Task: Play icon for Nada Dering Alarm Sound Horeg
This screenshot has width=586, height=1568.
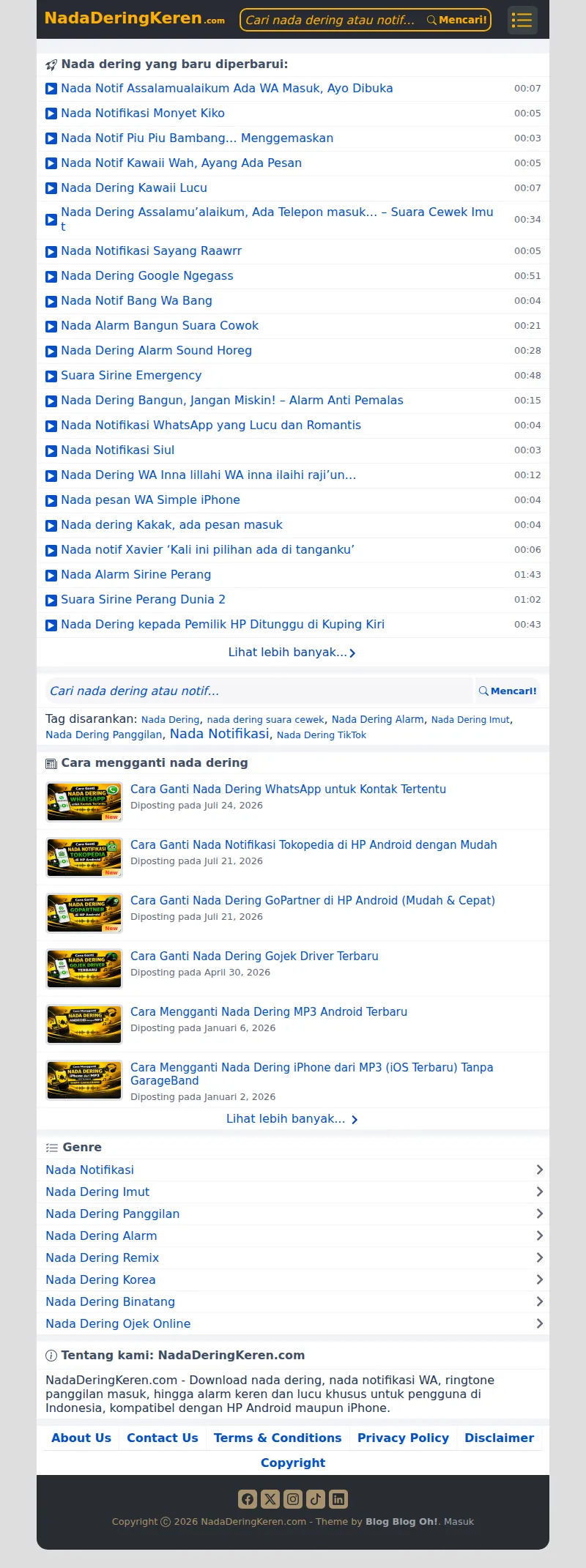Action: pos(51,351)
